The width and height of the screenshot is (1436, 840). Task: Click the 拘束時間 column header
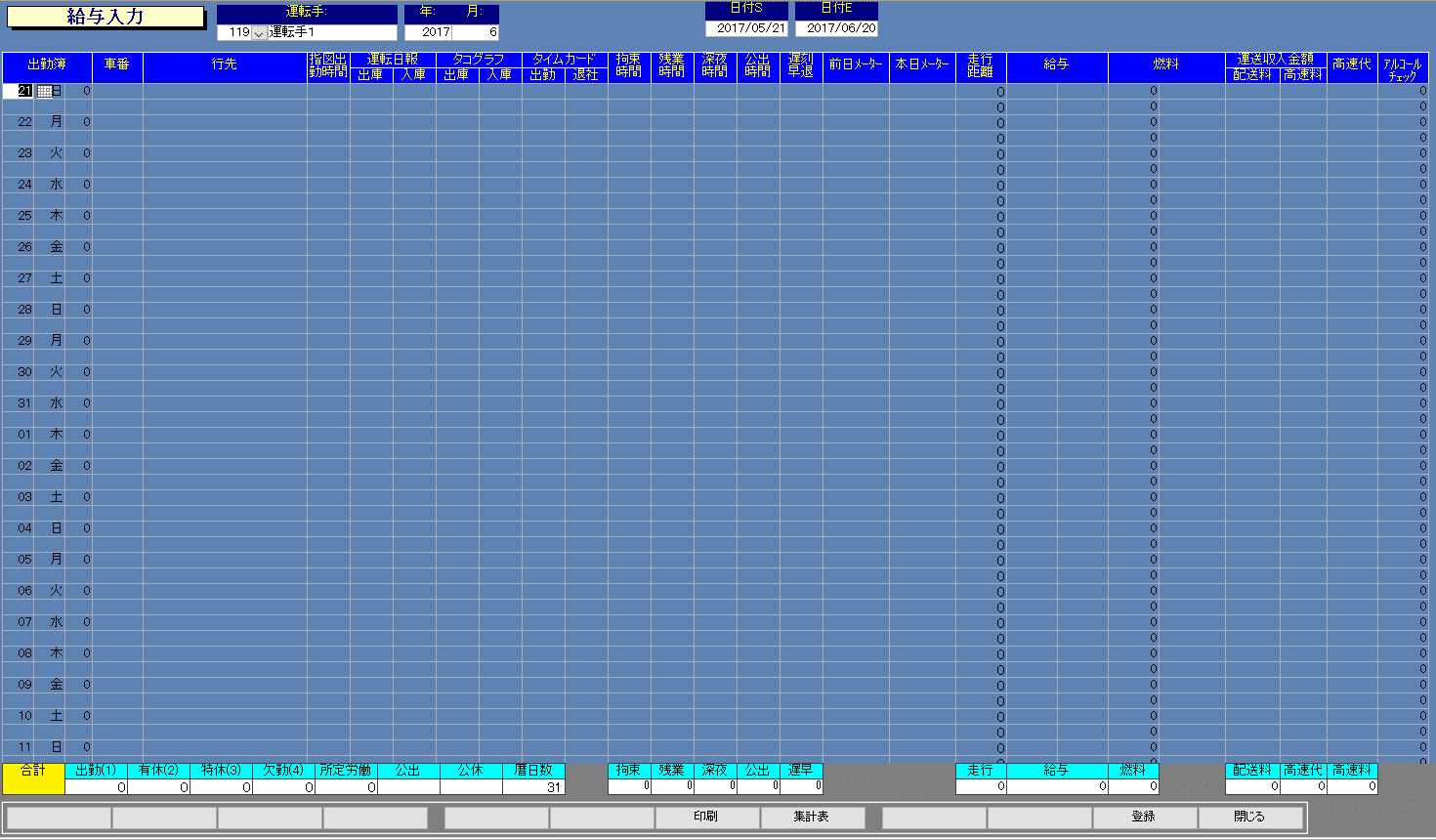tap(629, 67)
